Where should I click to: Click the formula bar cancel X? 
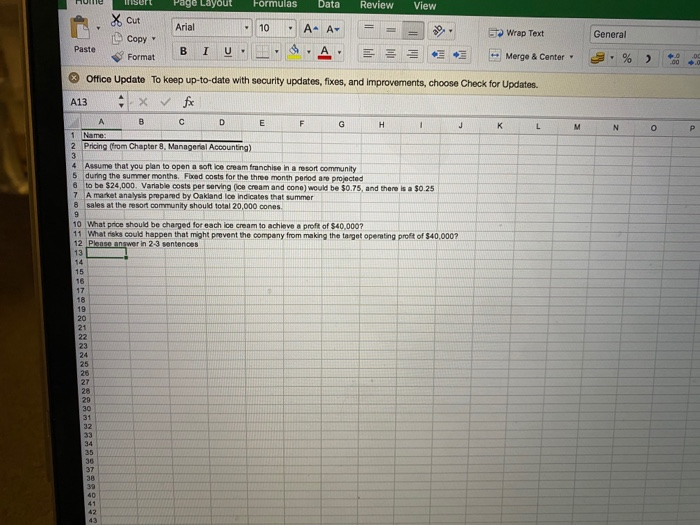coord(143,102)
